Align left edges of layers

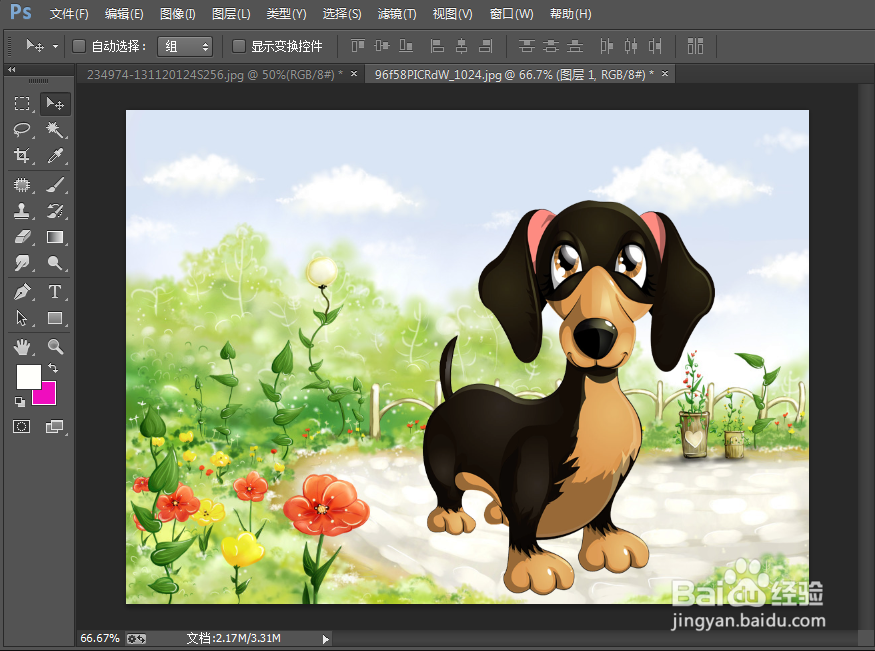(x=438, y=46)
